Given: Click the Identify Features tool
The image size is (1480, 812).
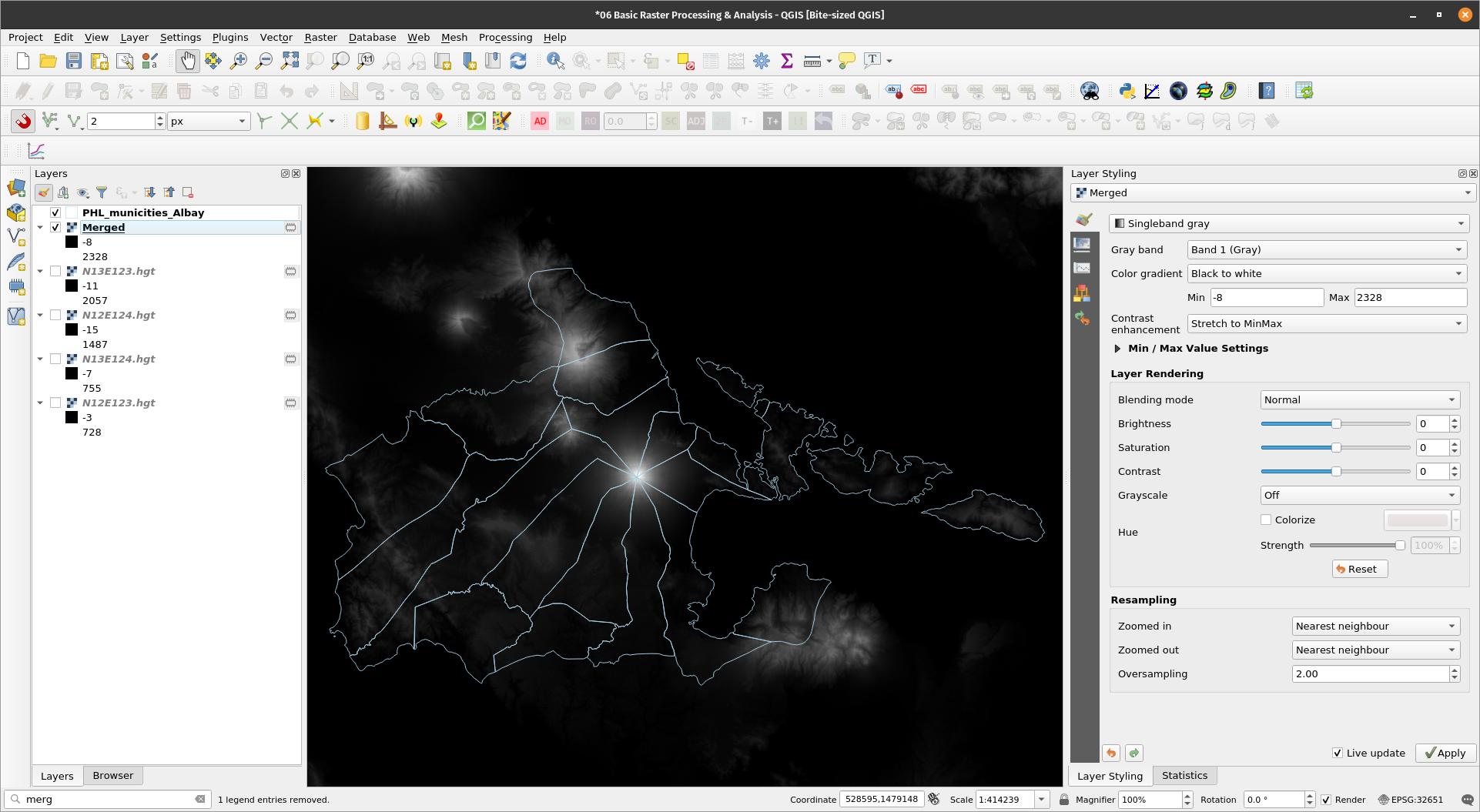Looking at the screenshot, I should point(554,61).
